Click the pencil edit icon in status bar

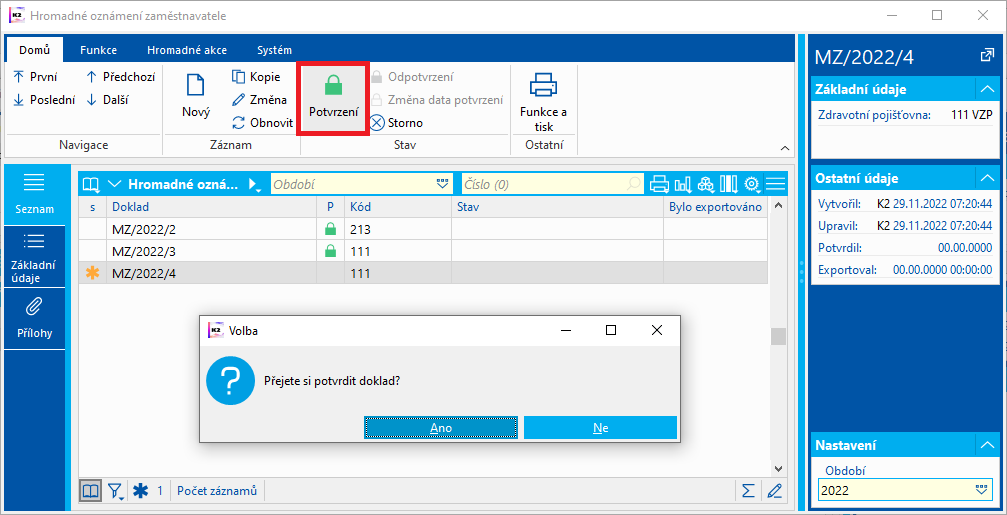pos(775,491)
